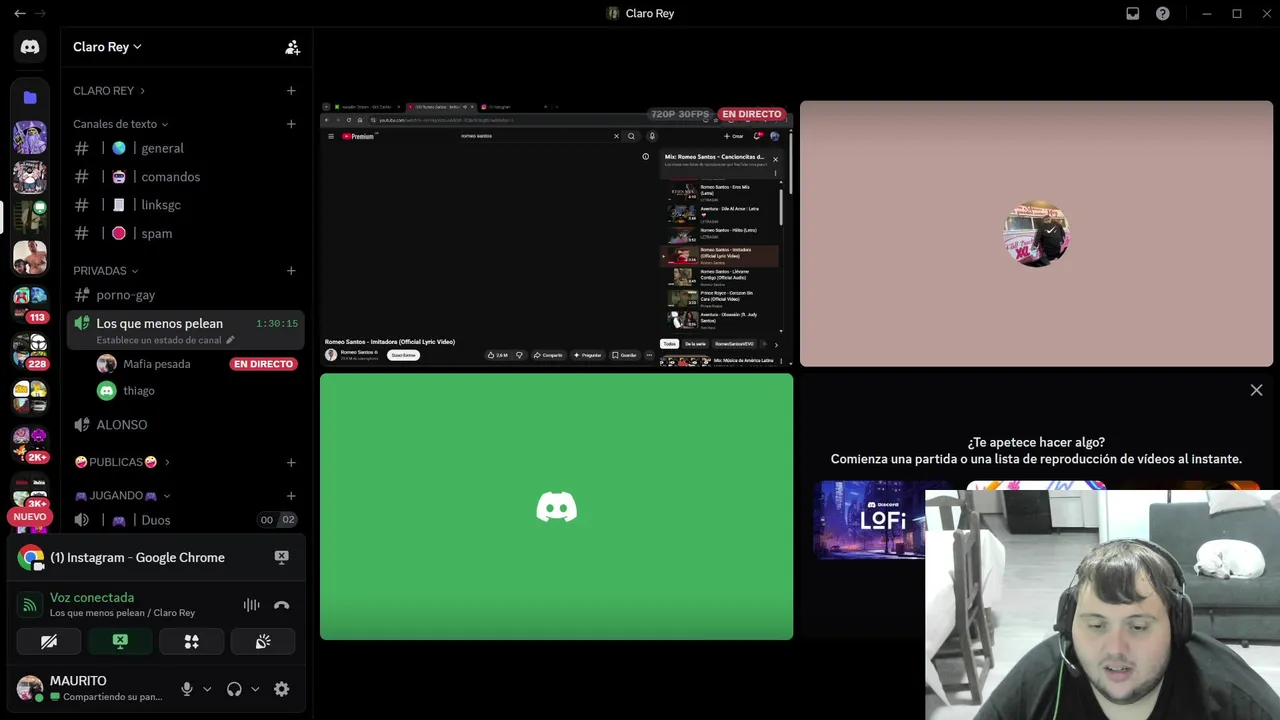This screenshot has width=1280, height=720.
Task: Expand the CLARO REY category
Action: 109,91
